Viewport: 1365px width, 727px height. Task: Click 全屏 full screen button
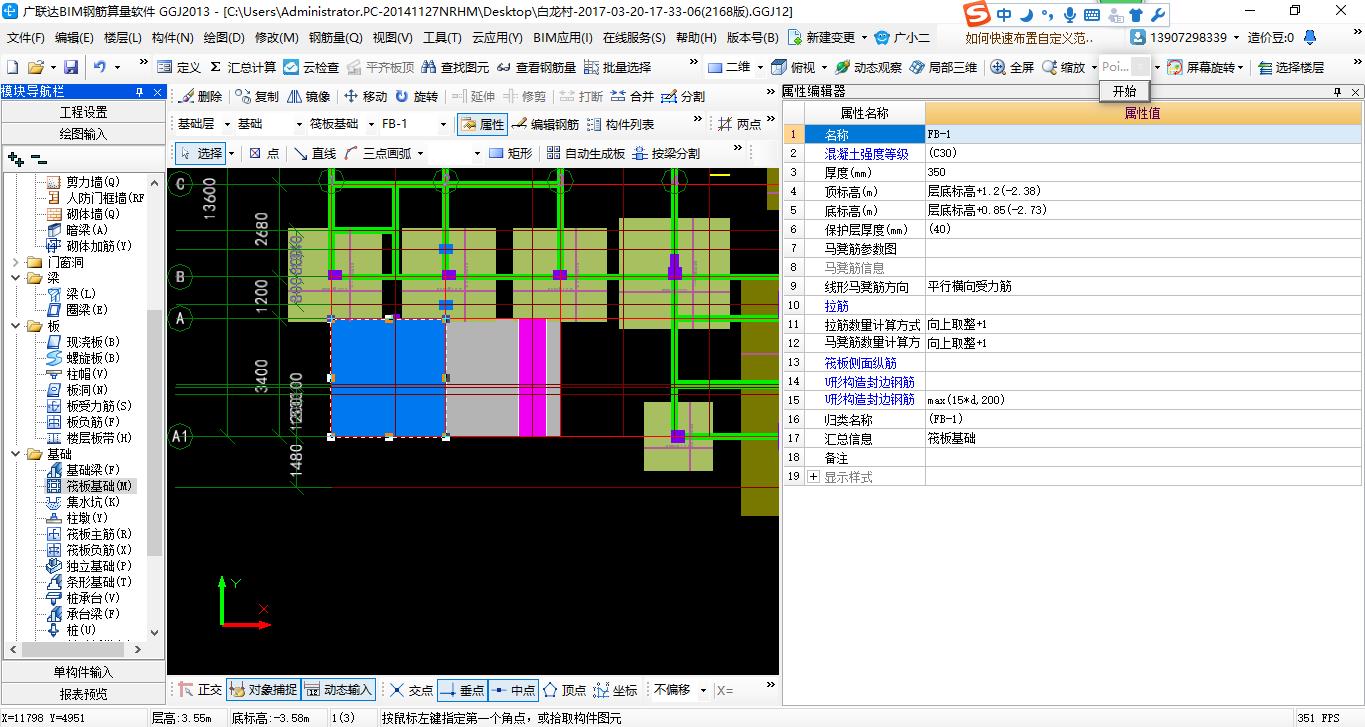click(1012, 67)
